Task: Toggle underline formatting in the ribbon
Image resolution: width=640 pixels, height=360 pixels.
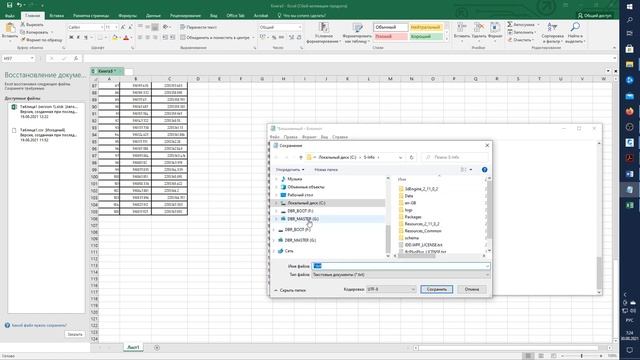Action: pyautogui.click(x=86, y=38)
